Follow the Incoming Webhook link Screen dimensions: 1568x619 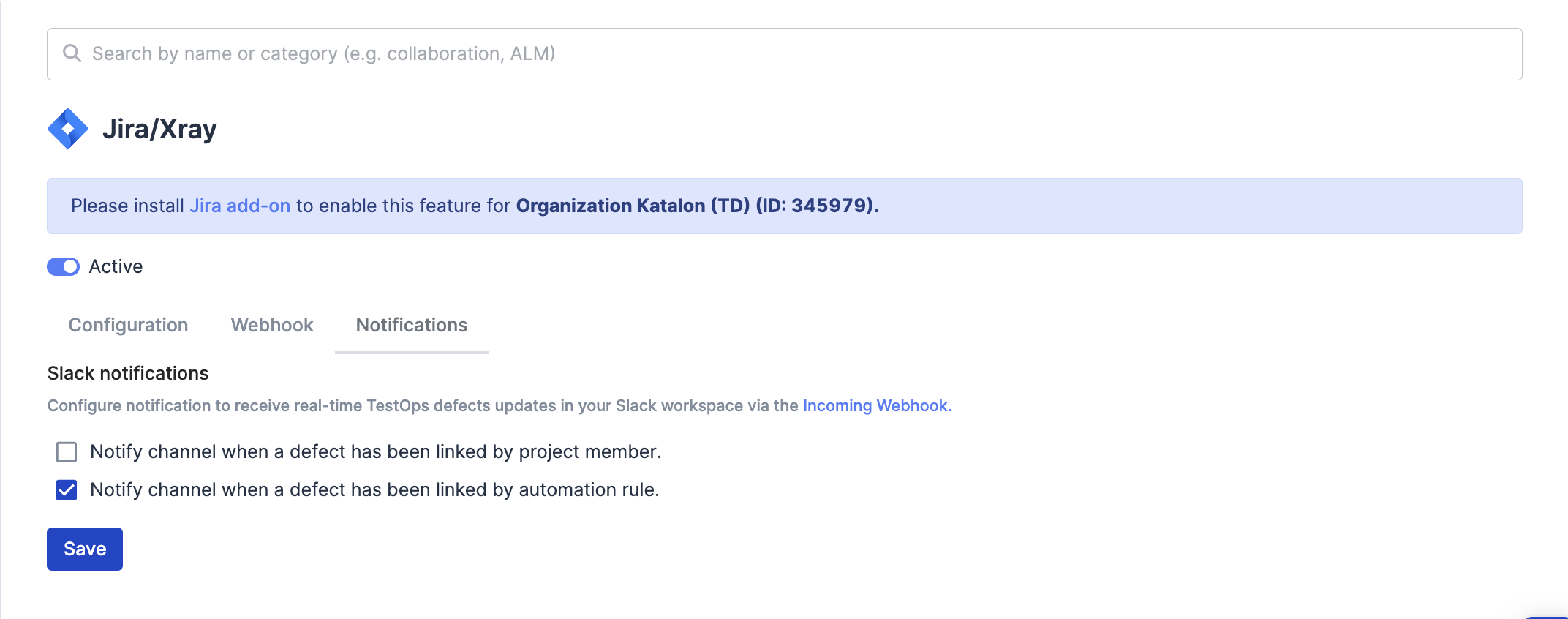876,405
